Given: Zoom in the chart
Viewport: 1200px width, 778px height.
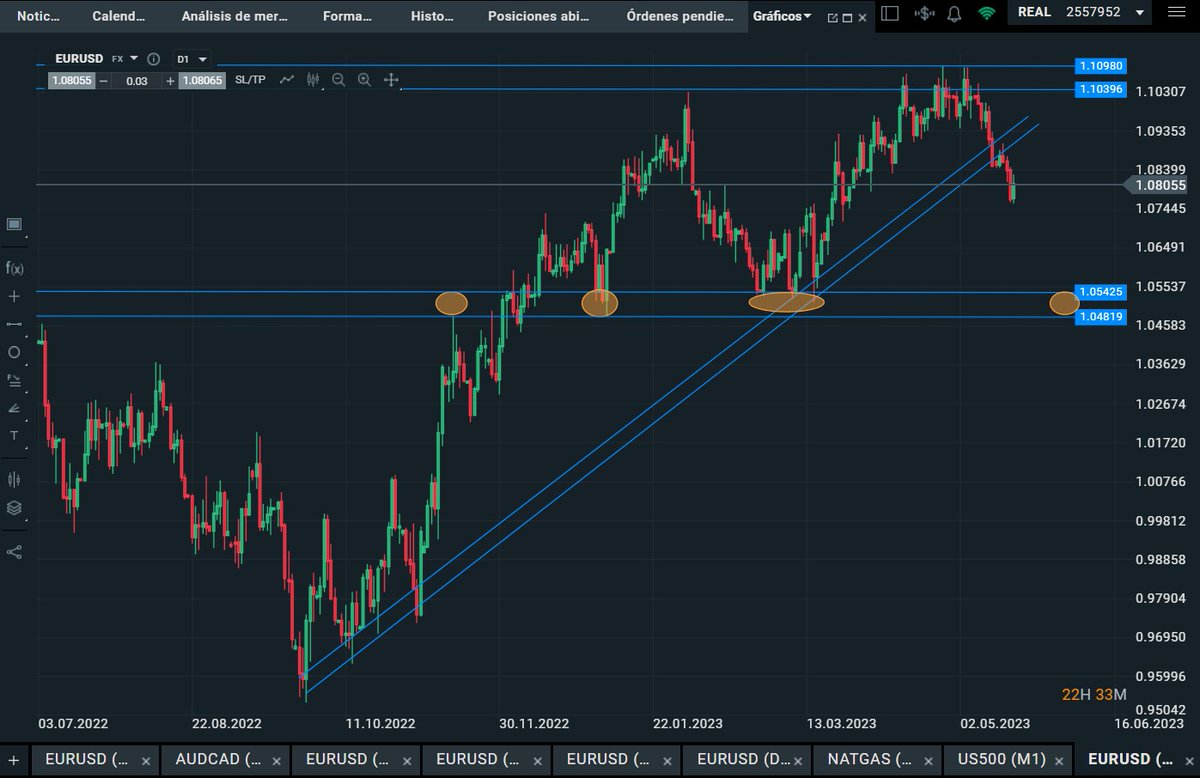Looking at the screenshot, I should 364,80.
